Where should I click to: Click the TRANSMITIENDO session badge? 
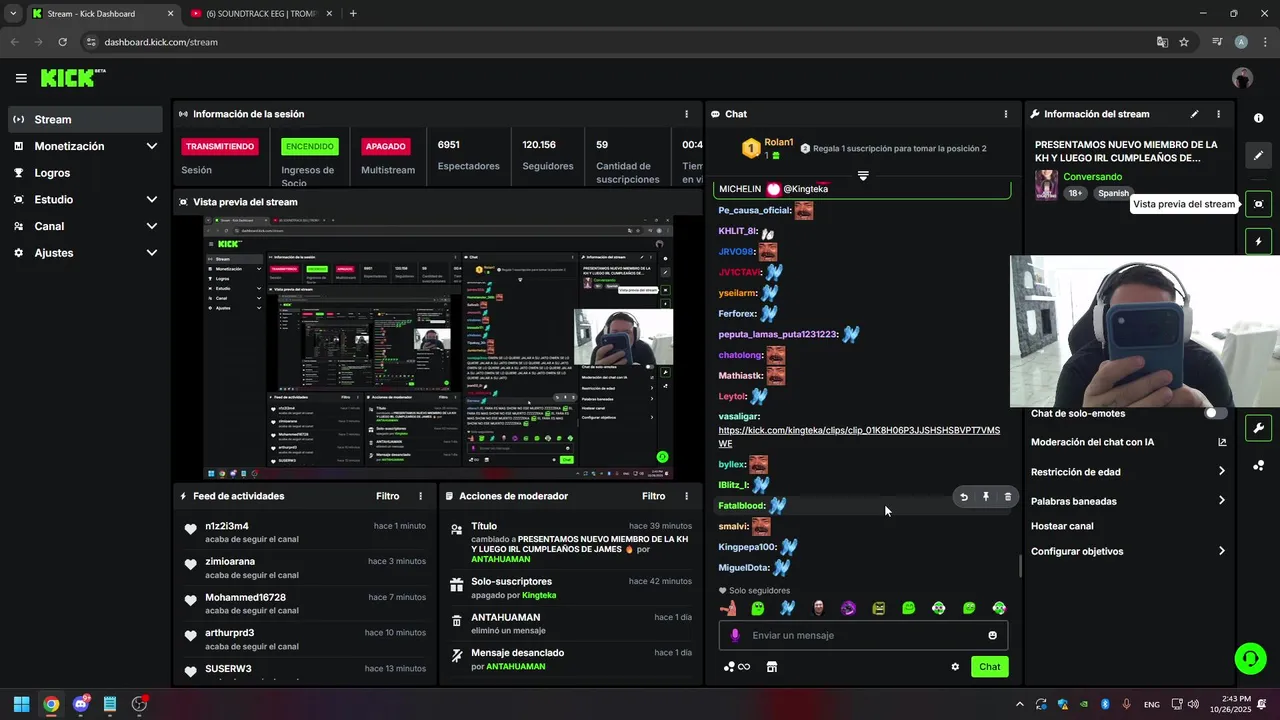pyautogui.click(x=220, y=146)
